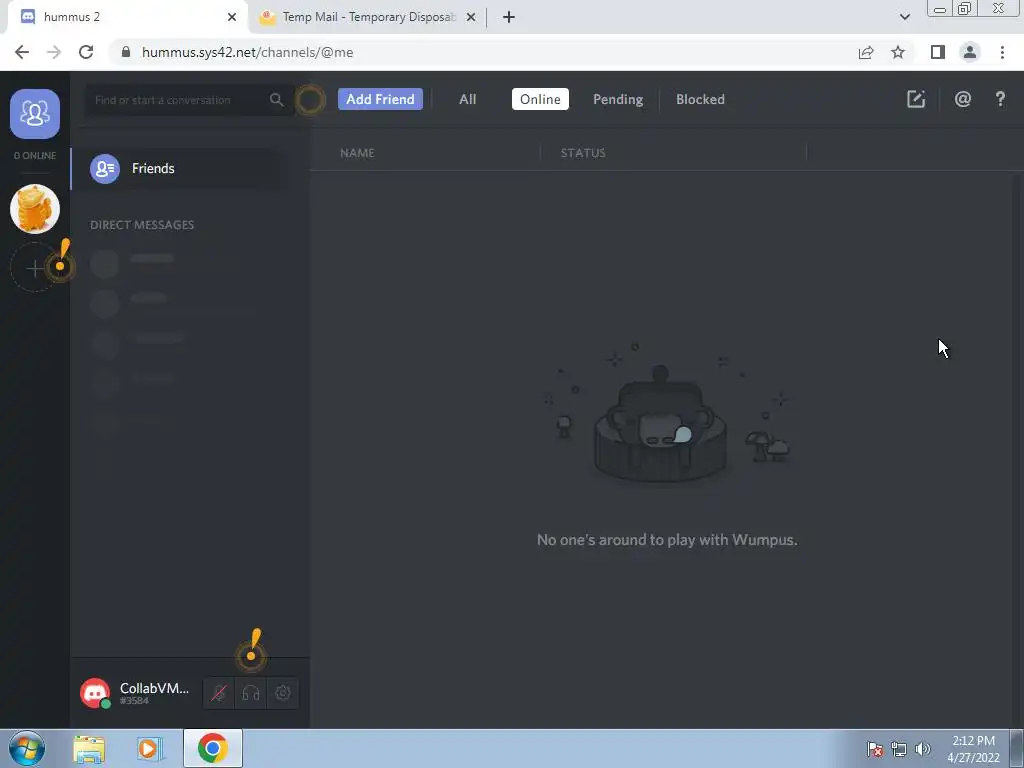
Task: Click the STATUS column header
Action: [583, 153]
